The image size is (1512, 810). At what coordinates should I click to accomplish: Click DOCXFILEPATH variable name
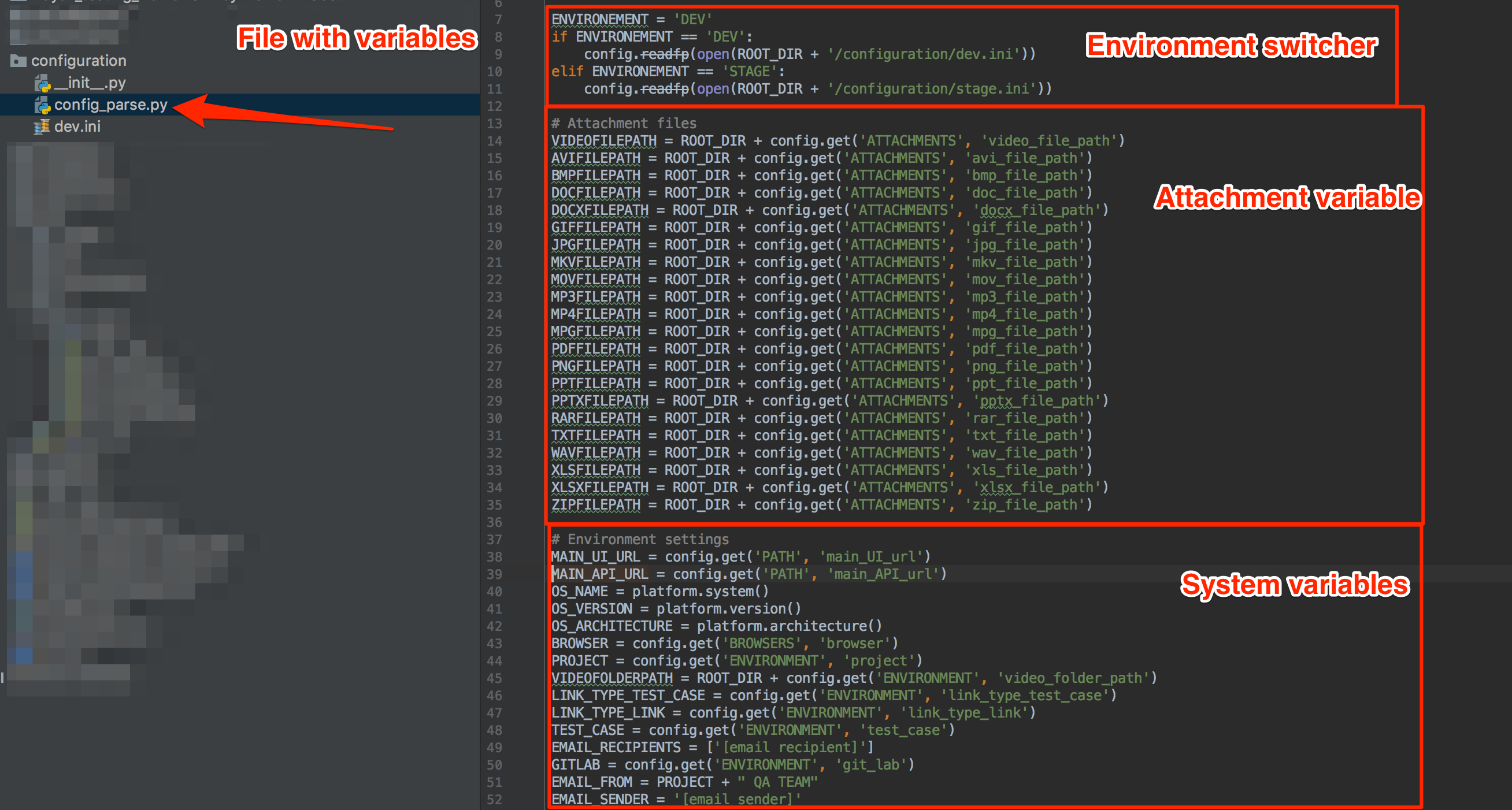(x=600, y=210)
